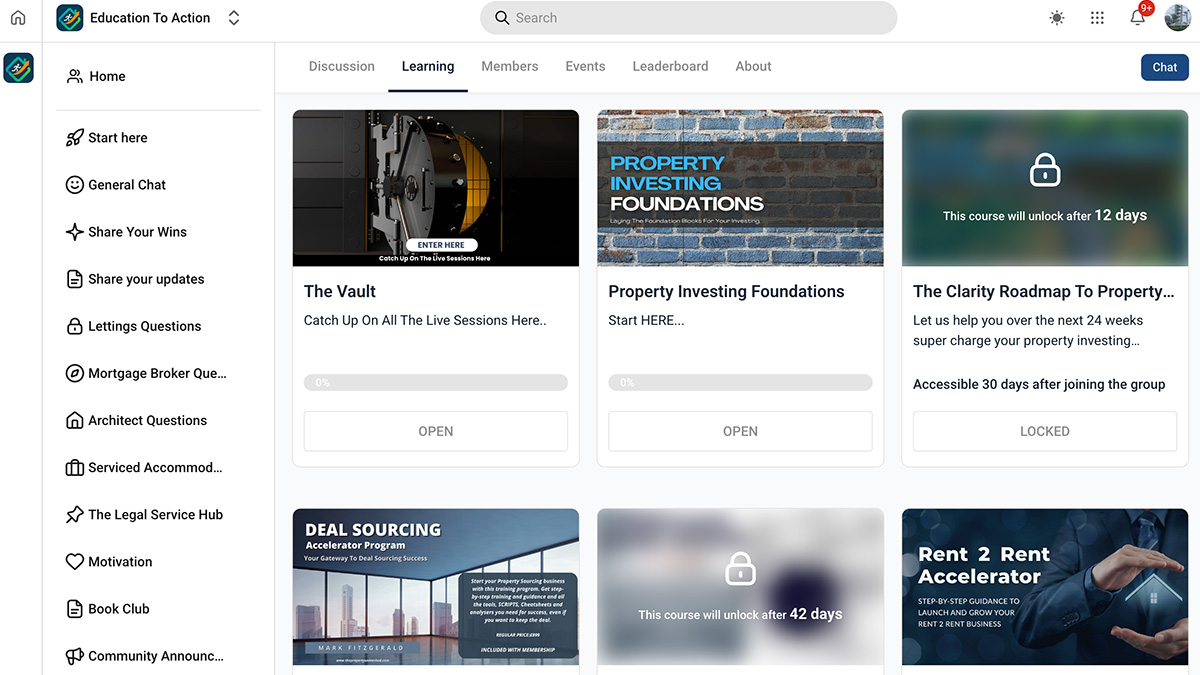Switch to the Leaderboard tab
Screen dimensions: 1200x675
click(670, 66)
